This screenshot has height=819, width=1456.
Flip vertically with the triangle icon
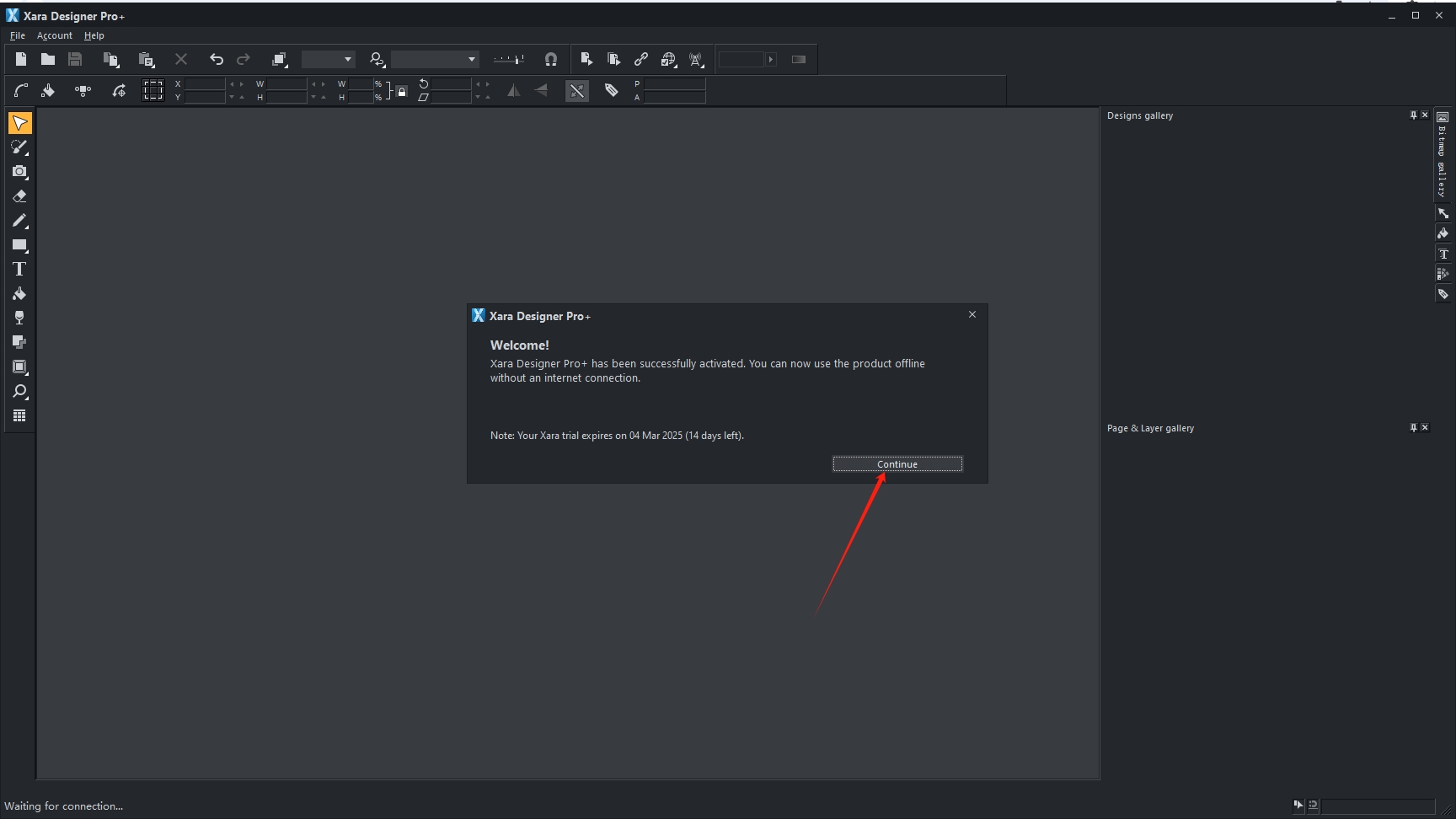coord(542,91)
